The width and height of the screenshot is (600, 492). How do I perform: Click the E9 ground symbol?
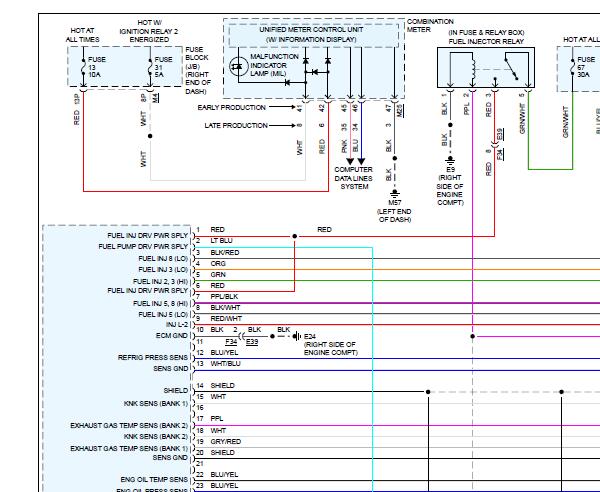point(450,159)
